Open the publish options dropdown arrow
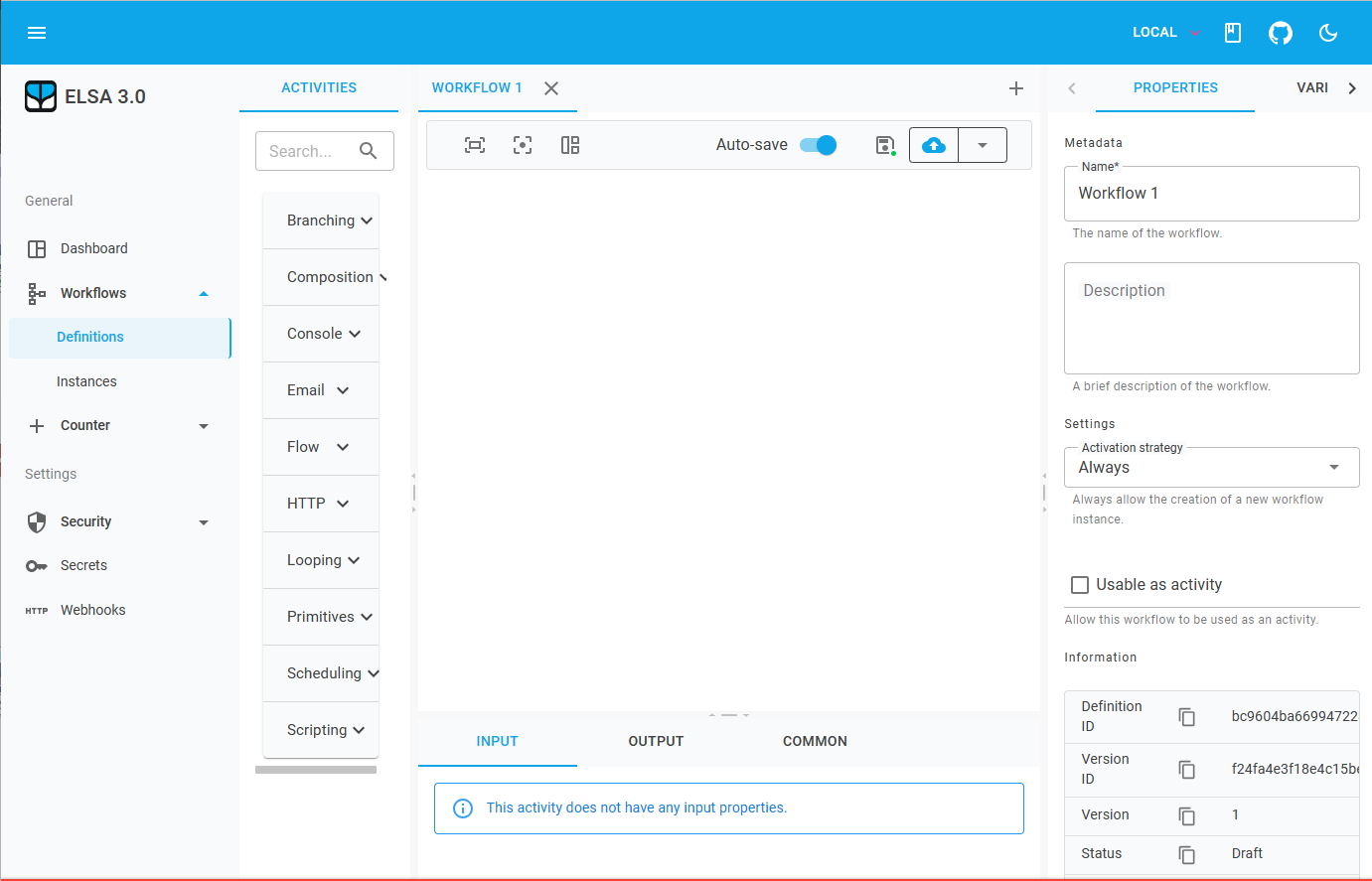 [983, 145]
